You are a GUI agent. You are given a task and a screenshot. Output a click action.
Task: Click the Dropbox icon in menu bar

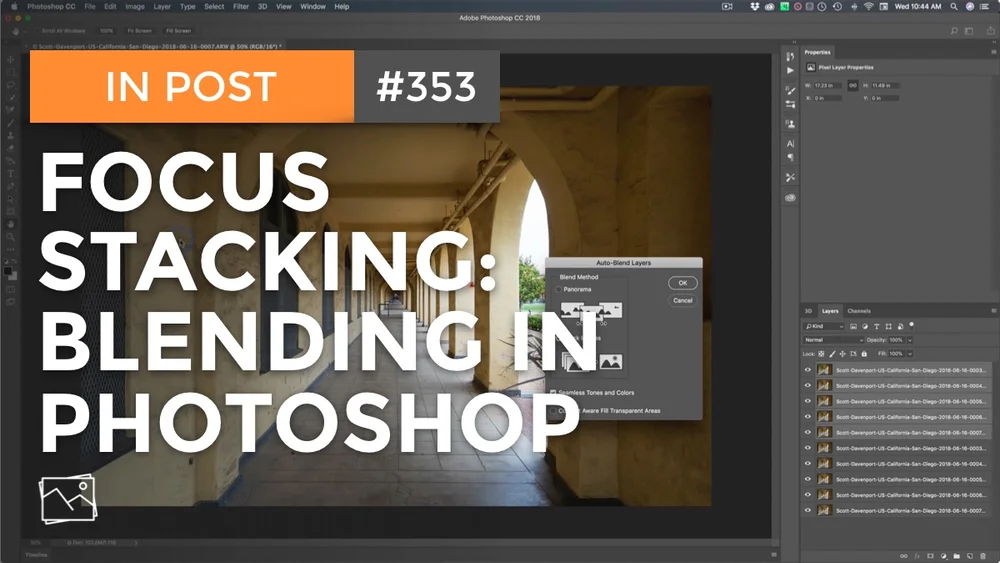754,6
